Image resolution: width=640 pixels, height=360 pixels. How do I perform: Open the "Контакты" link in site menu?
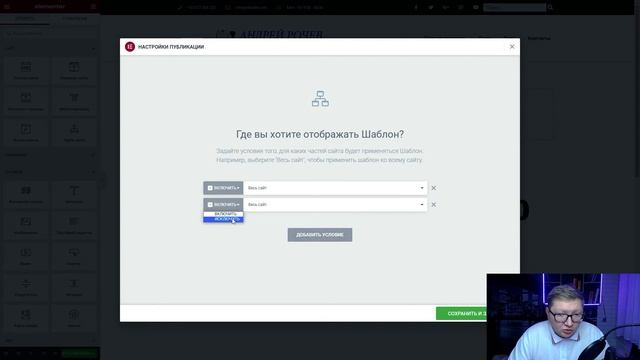tap(539, 38)
